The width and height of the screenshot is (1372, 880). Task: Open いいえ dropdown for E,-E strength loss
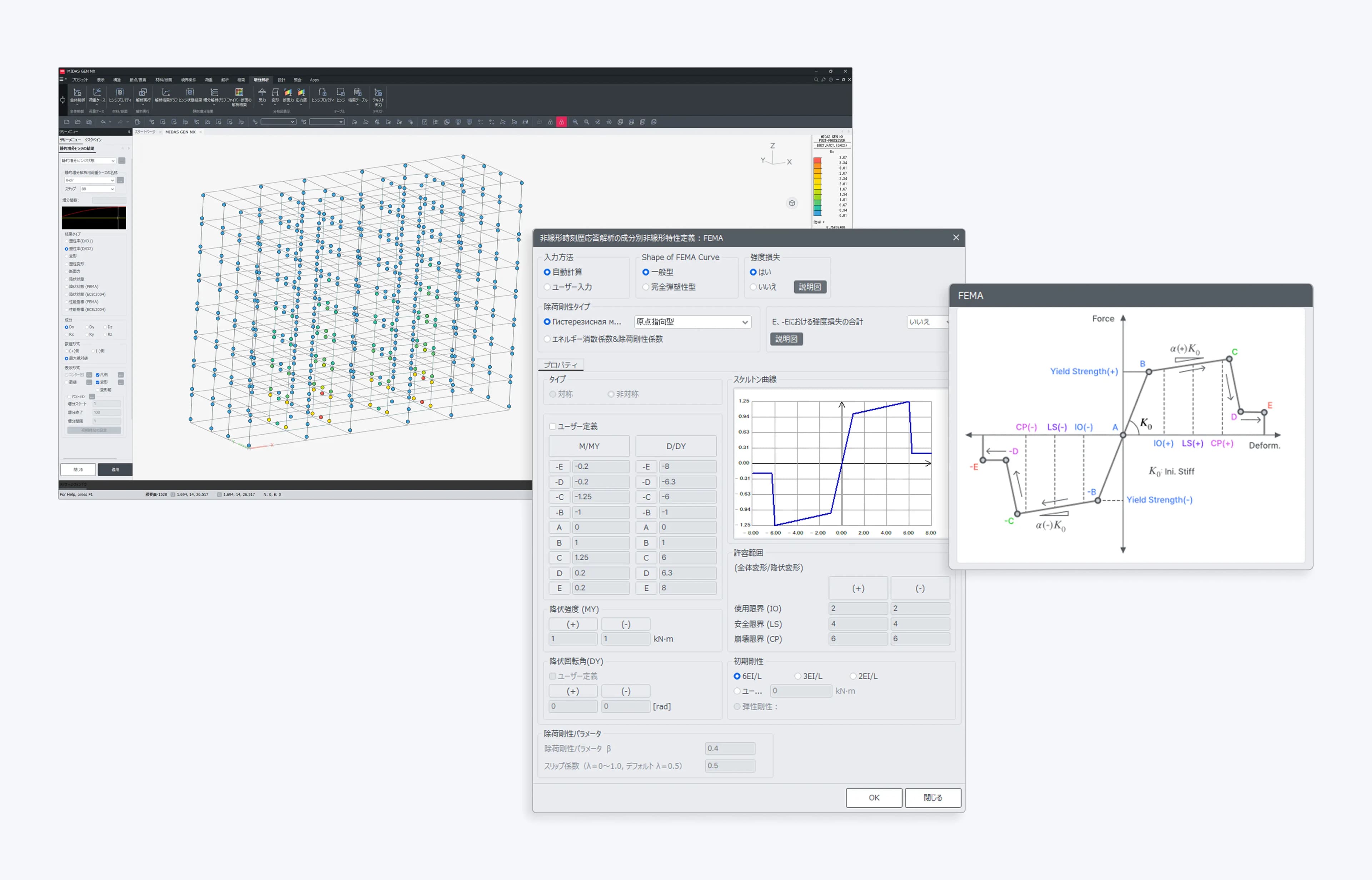point(928,322)
